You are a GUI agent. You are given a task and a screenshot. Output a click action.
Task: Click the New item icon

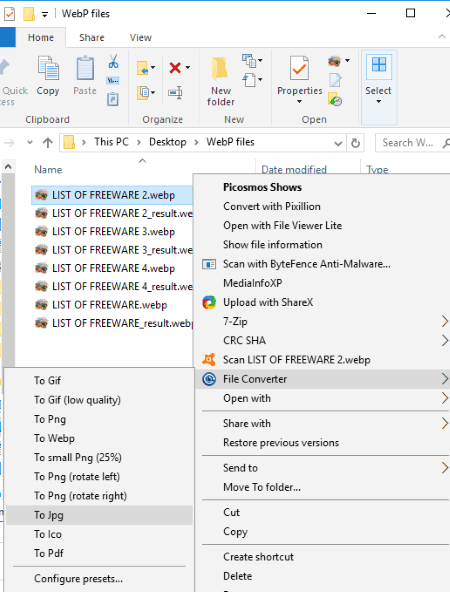248,60
